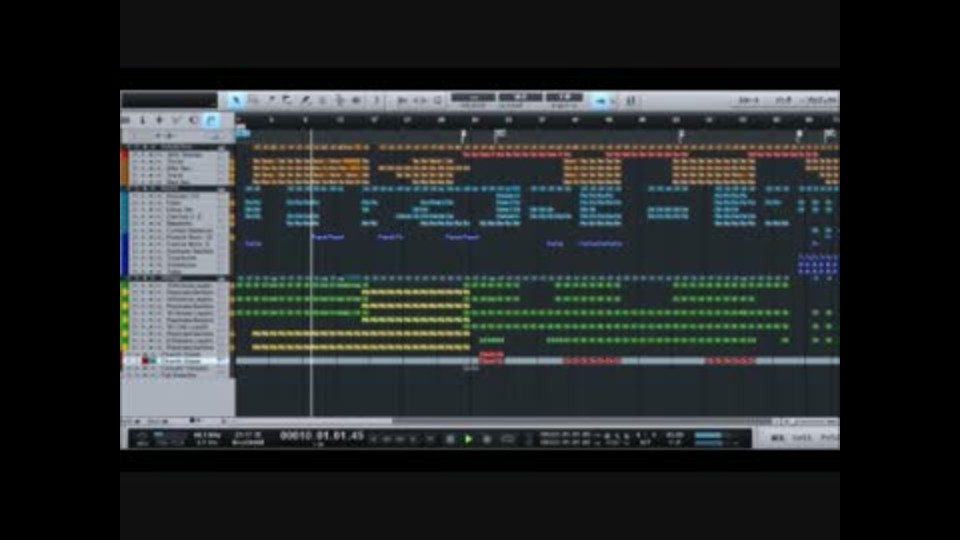Select the Paint pencil tool
Image resolution: width=960 pixels, height=540 pixels.
click(305, 100)
